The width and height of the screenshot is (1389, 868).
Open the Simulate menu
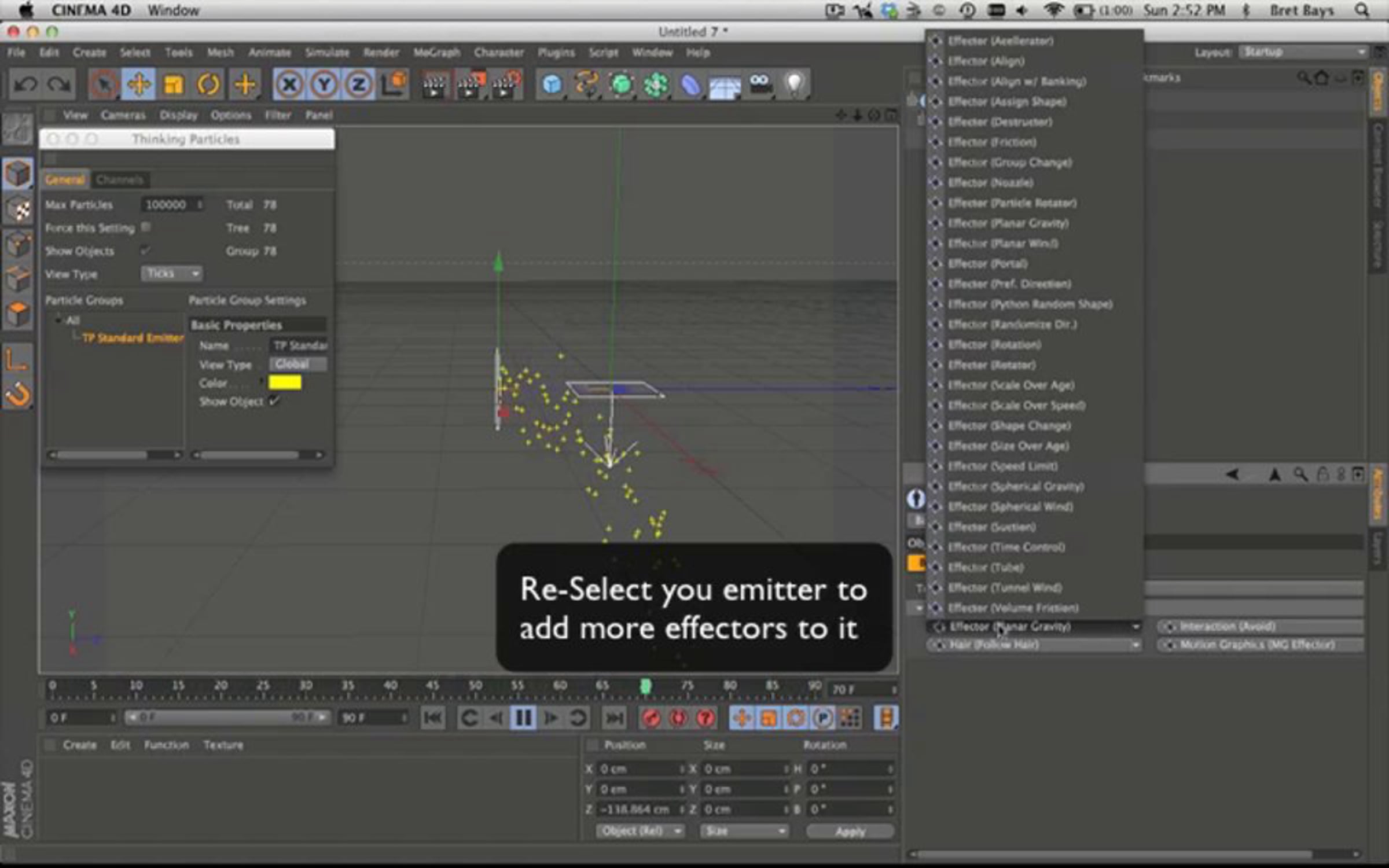pyautogui.click(x=327, y=53)
